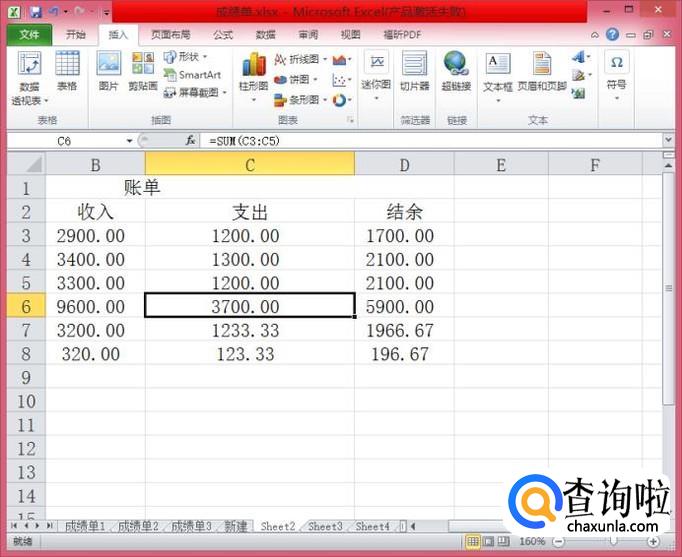Switch to Normal view in status bar
Image resolution: width=682 pixels, height=557 pixels.
pyautogui.click(x=472, y=541)
